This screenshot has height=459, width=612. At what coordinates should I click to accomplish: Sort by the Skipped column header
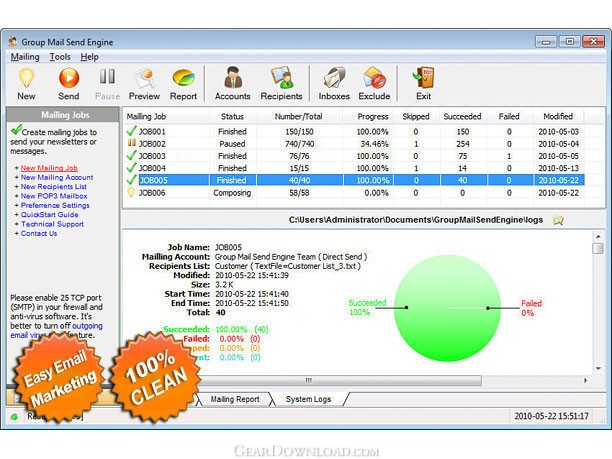coord(416,116)
